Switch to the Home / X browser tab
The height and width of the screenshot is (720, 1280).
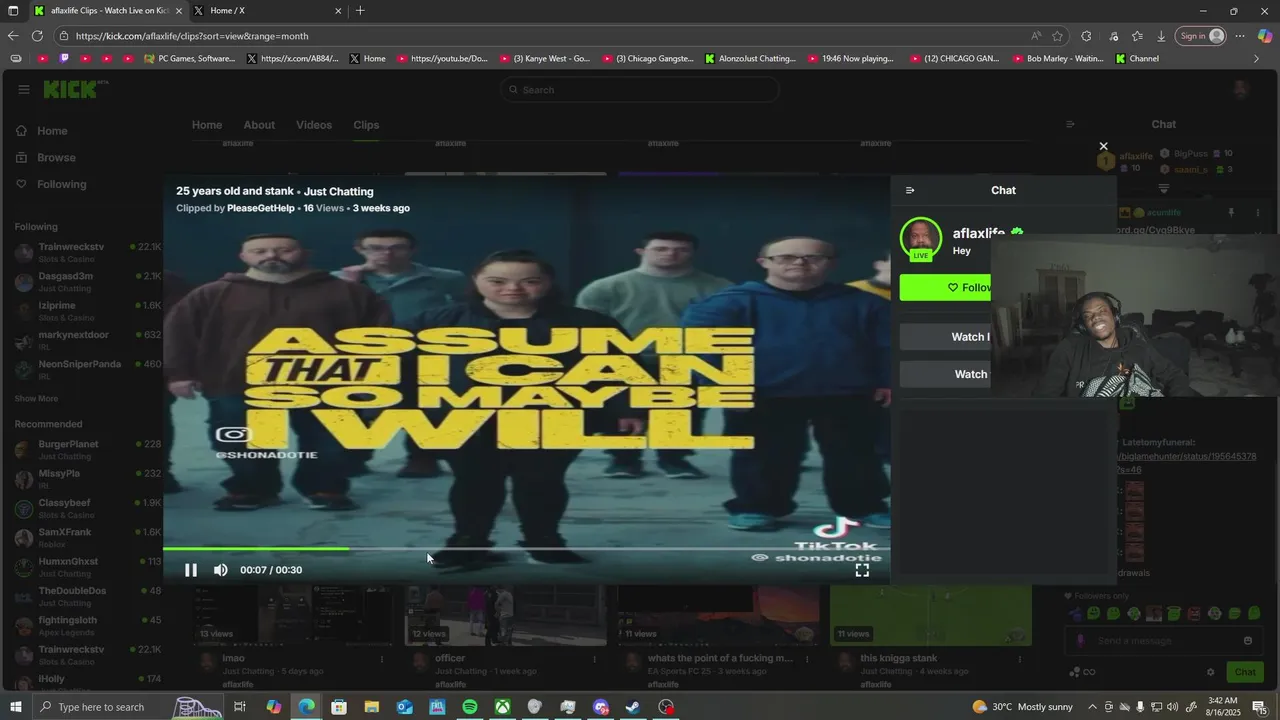(267, 11)
